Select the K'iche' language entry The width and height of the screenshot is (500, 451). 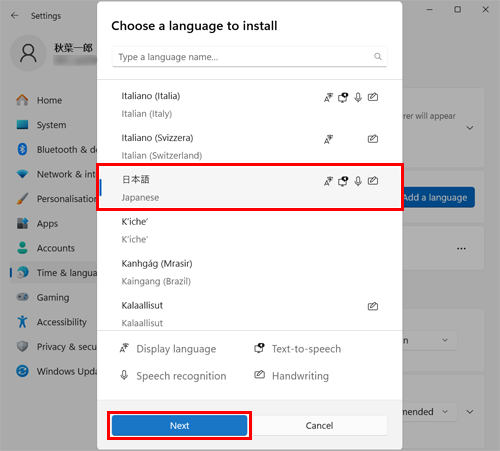point(249,230)
